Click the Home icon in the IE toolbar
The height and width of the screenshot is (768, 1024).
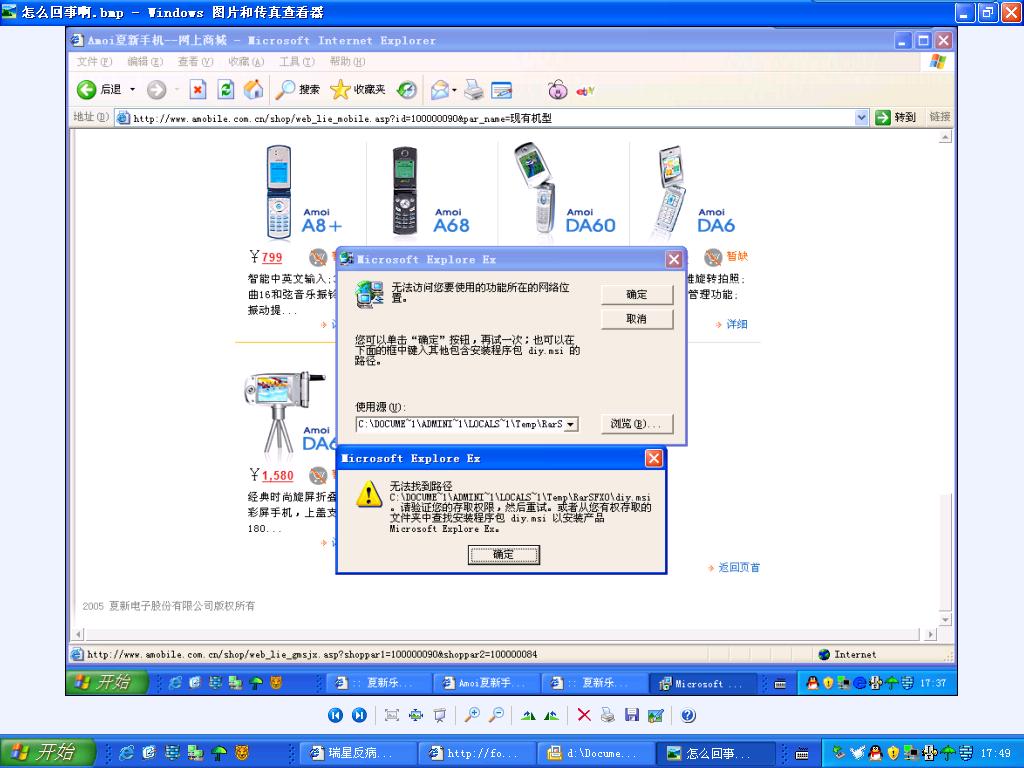click(253, 89)
